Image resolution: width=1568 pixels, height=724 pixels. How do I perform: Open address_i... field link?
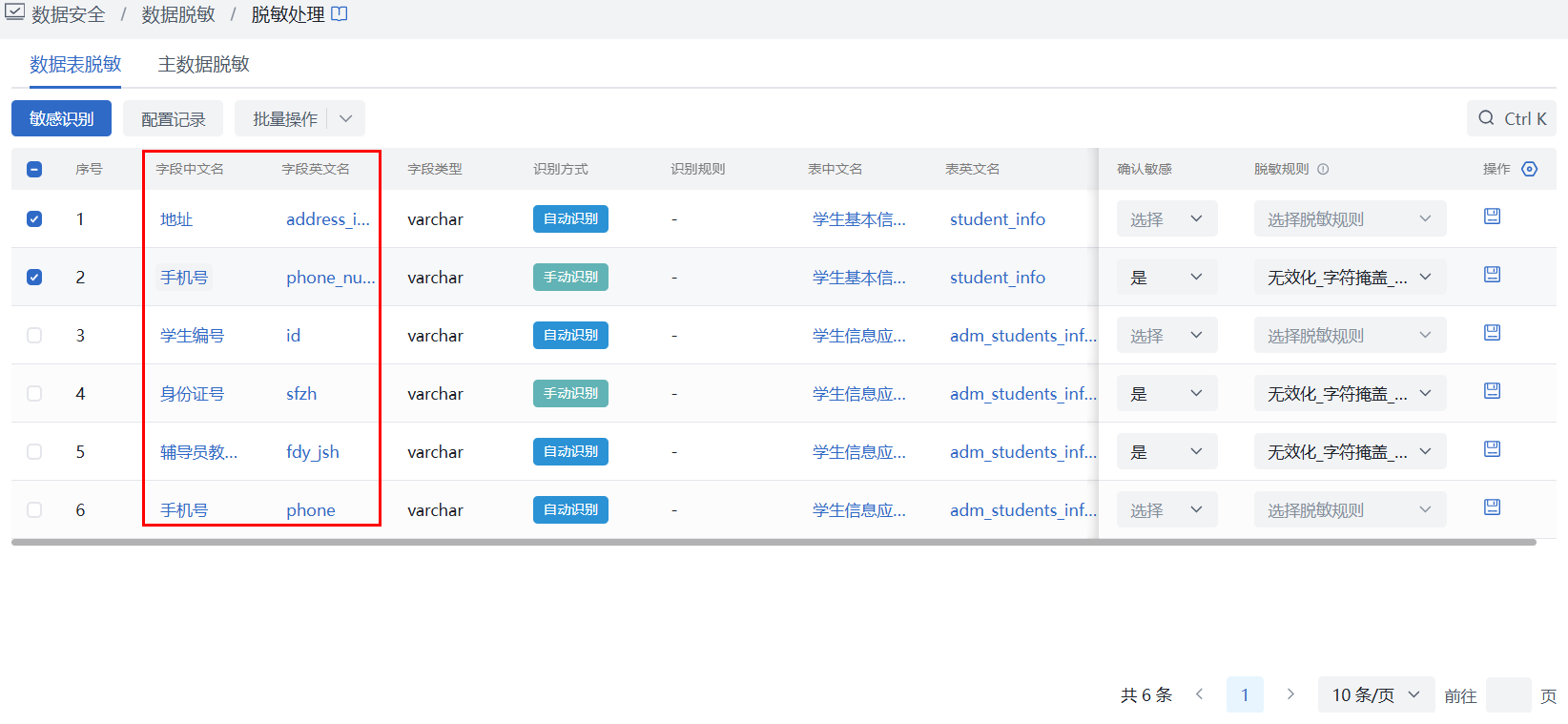pos(328,219)
